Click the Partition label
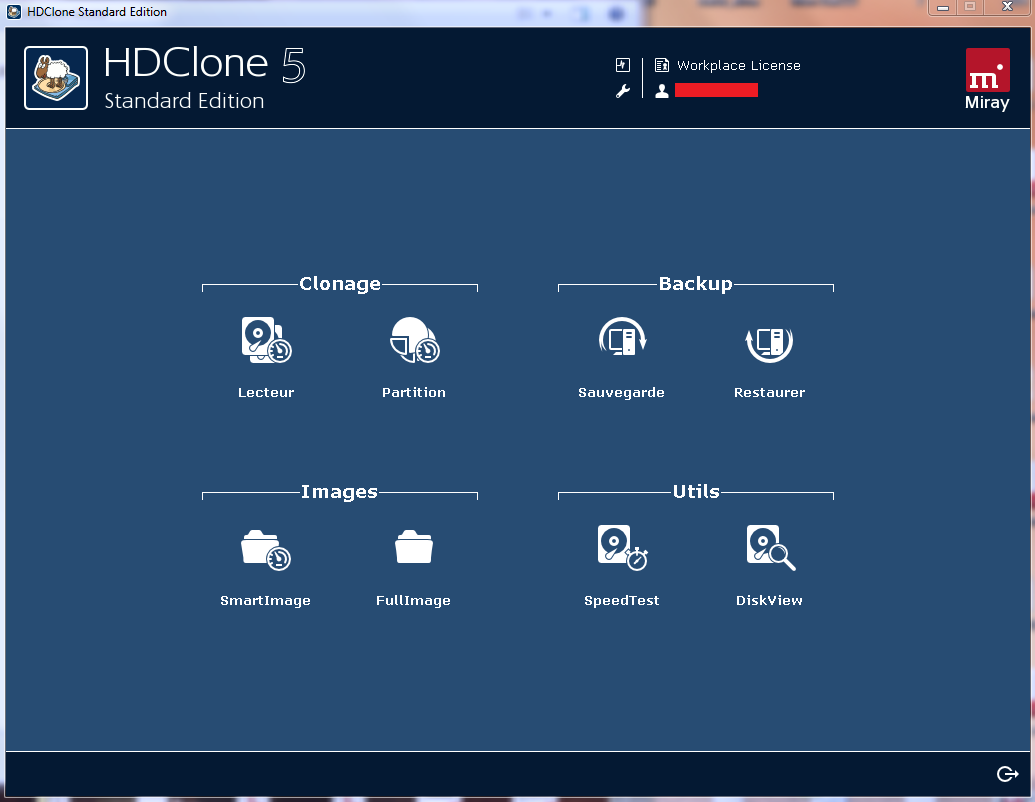 pyautogui.click(x=414, y=392)
